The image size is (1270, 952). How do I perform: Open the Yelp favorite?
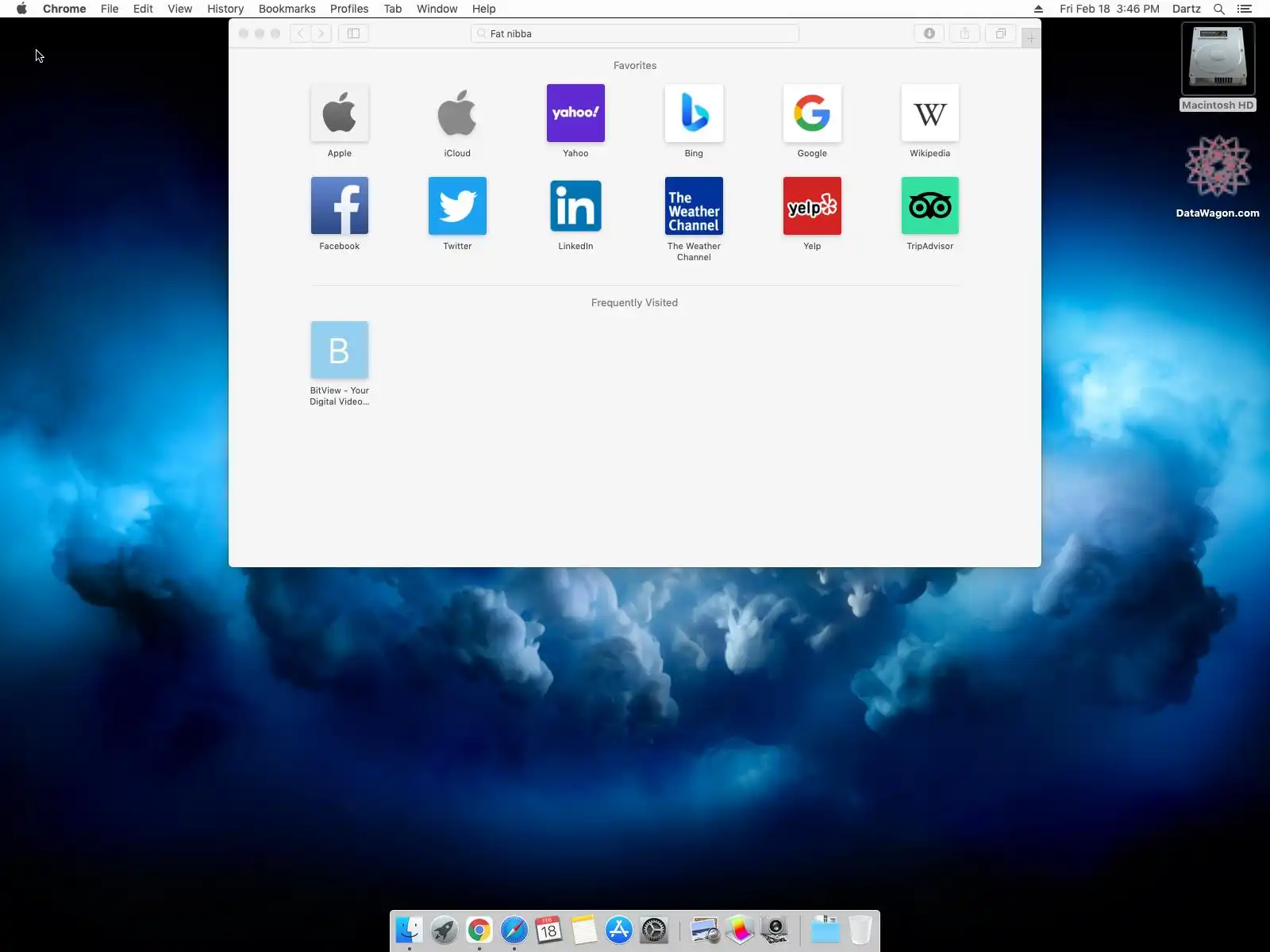click(x=812, y=206)
